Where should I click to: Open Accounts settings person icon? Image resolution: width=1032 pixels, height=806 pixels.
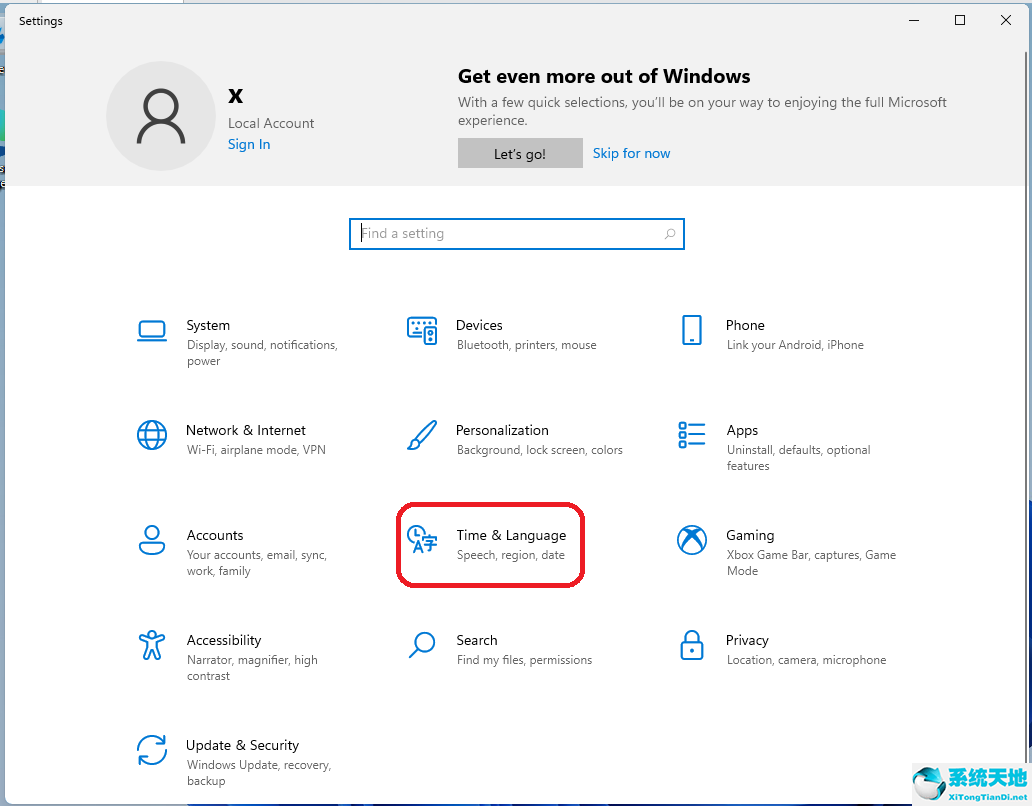(x=151, y=540)
